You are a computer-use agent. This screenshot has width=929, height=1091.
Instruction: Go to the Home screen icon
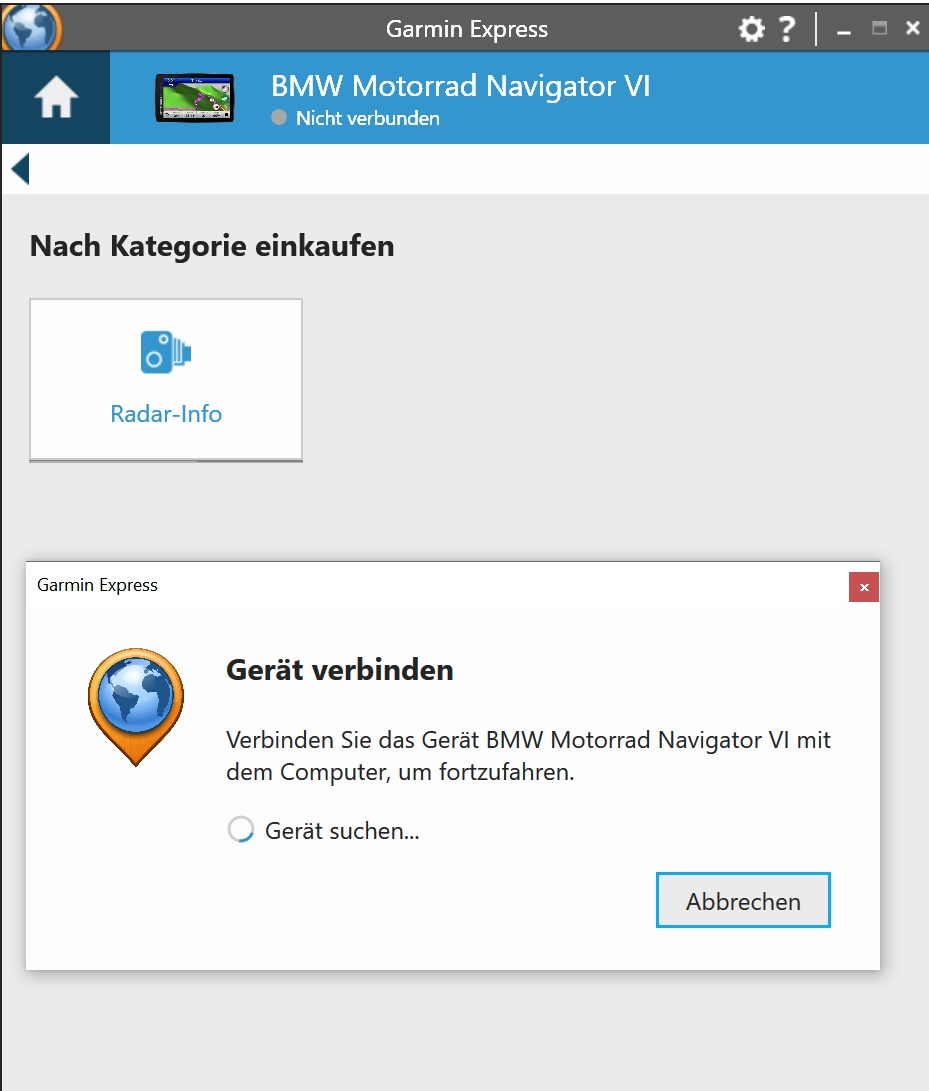[x=54, y=97]
